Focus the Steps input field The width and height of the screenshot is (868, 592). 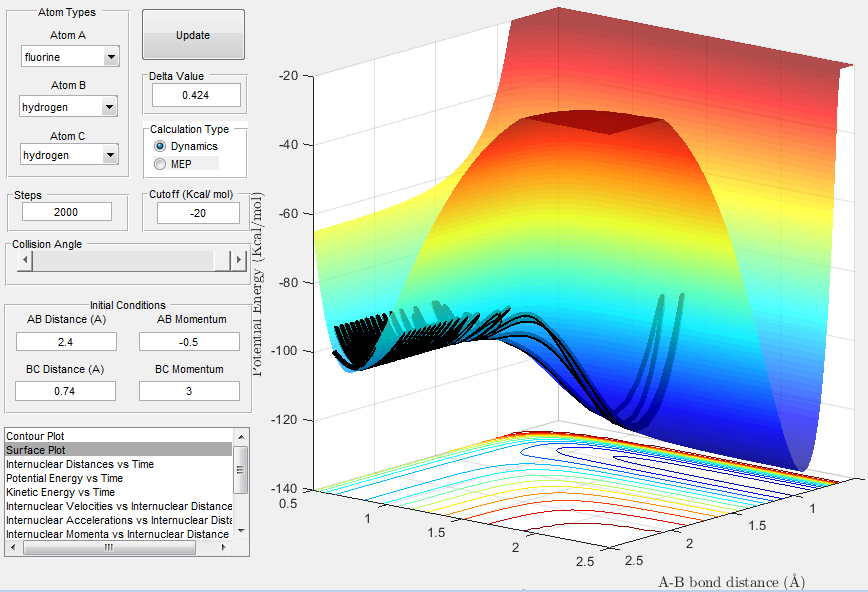pos(66,212)
